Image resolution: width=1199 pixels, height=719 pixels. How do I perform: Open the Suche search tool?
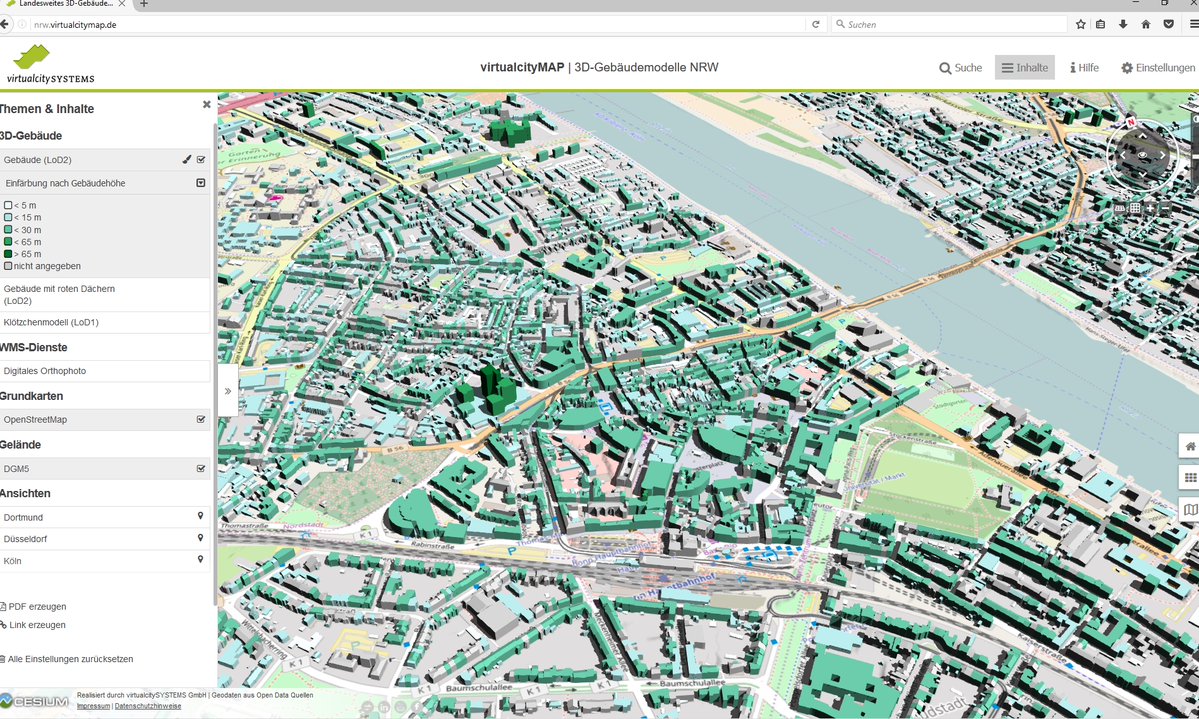pyautogui.click(x=960, y=67)
